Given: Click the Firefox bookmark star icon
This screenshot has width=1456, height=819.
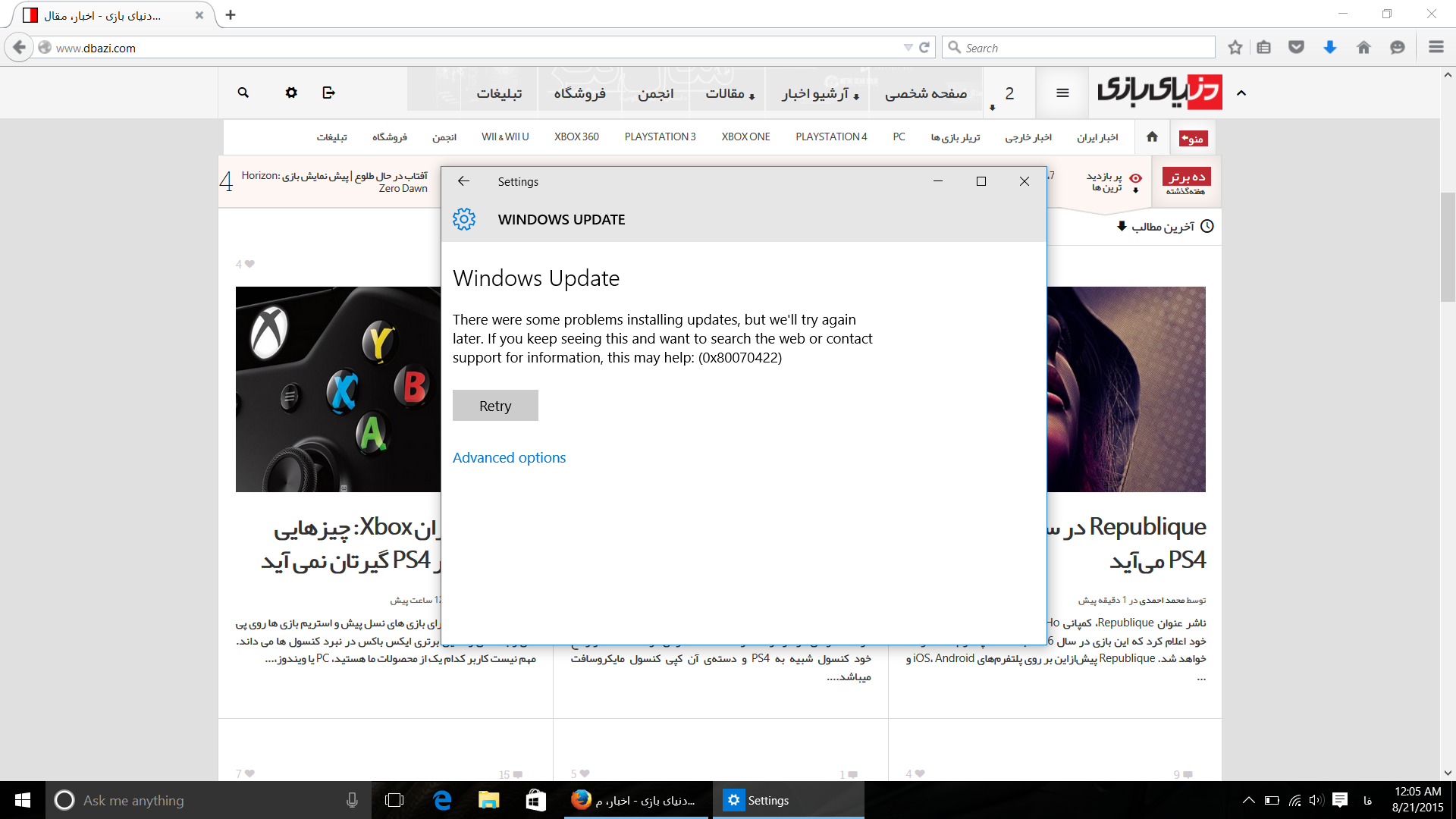Looking at the screenshot, I should 1235,48.
